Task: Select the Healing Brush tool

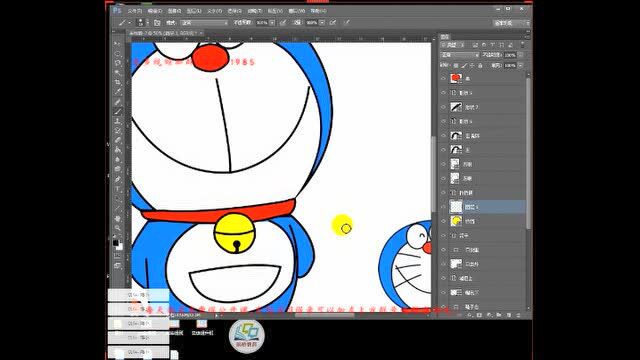Action: [118, 102]
